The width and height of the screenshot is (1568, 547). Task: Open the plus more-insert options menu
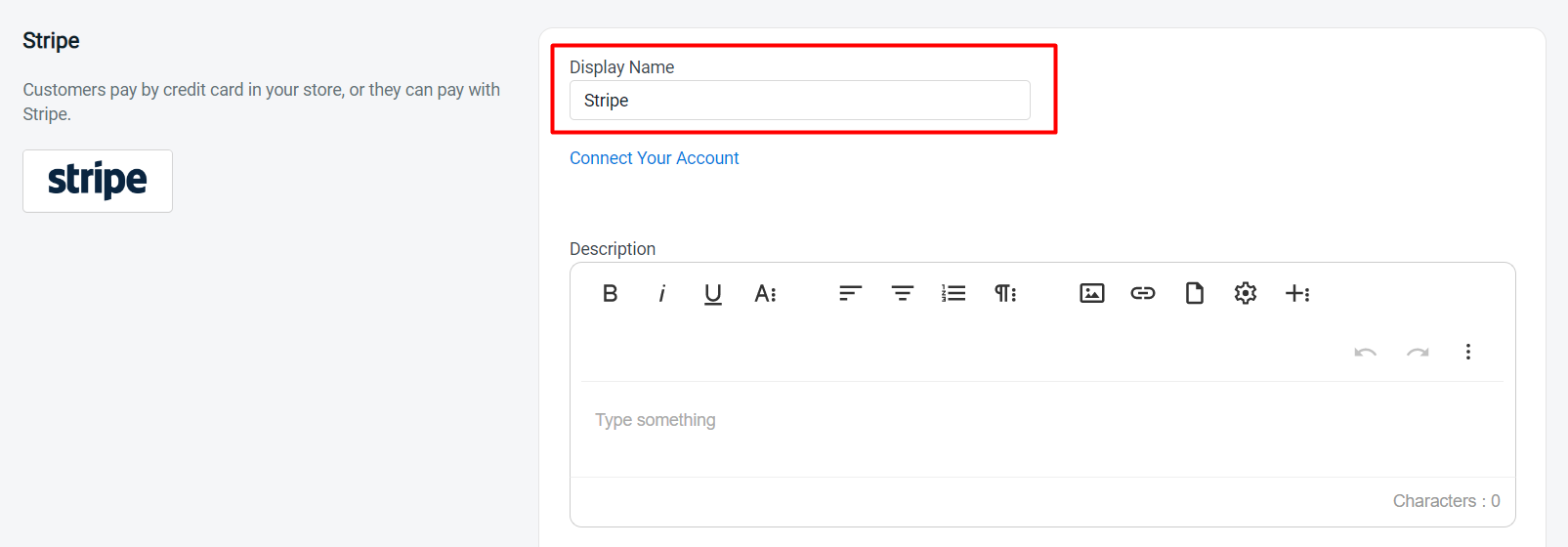pyautogui.click(x=1297, y=293)
